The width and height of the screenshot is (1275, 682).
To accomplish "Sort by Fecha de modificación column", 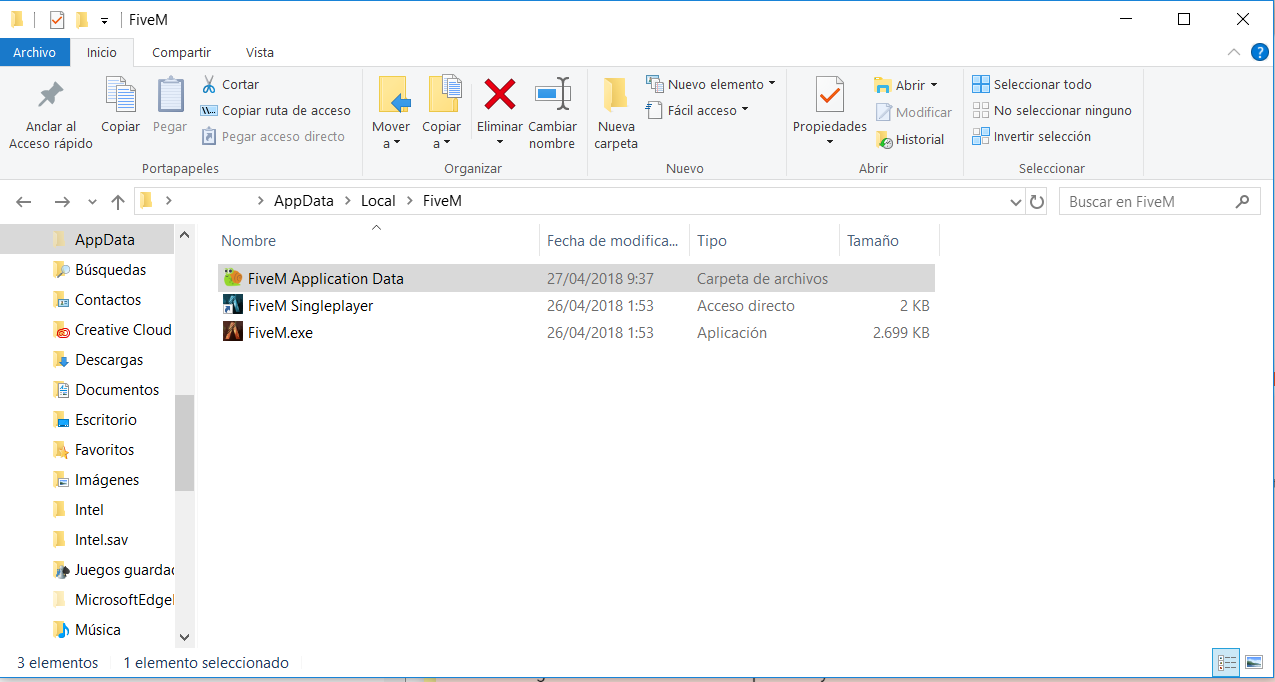I will (x=614, y=241).
